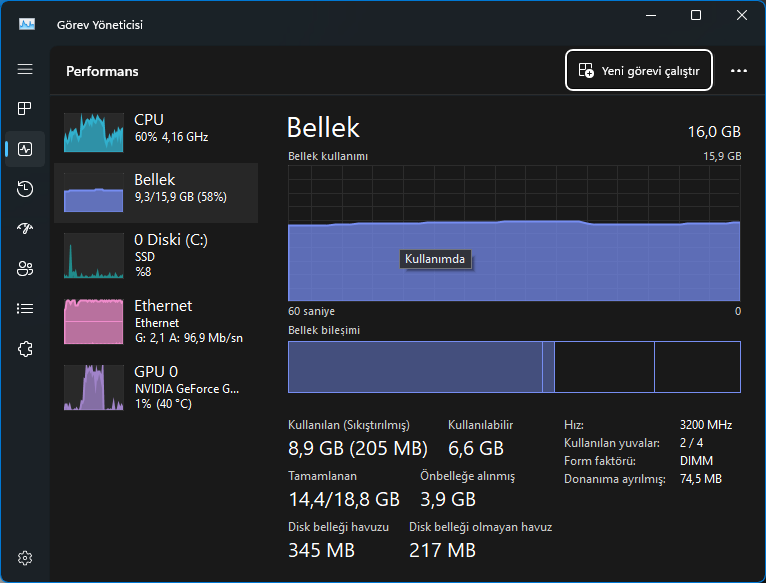766x583 pixels.
Task: Select the Performance sidebar icon
Action: pos(25,149)
